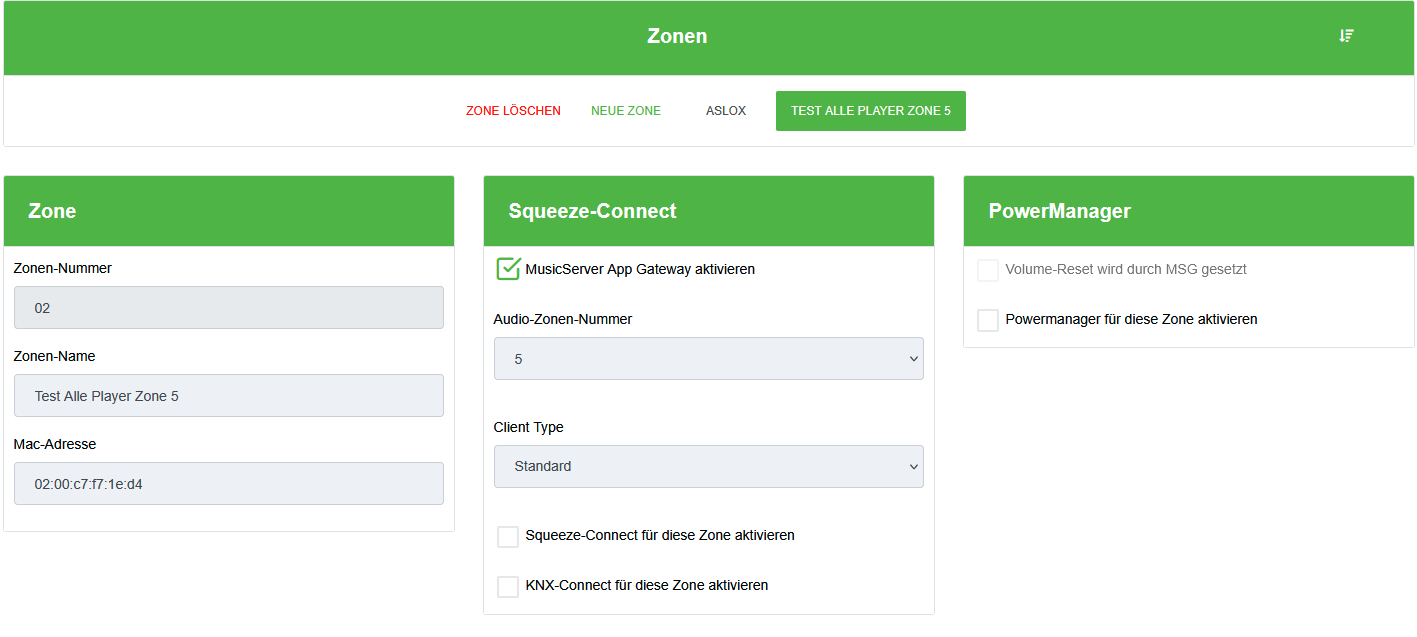The height and width of the screenshot is (637, 1417).
Task: Focus the Zonen-Name text field
Action: (x=229, y=396)
